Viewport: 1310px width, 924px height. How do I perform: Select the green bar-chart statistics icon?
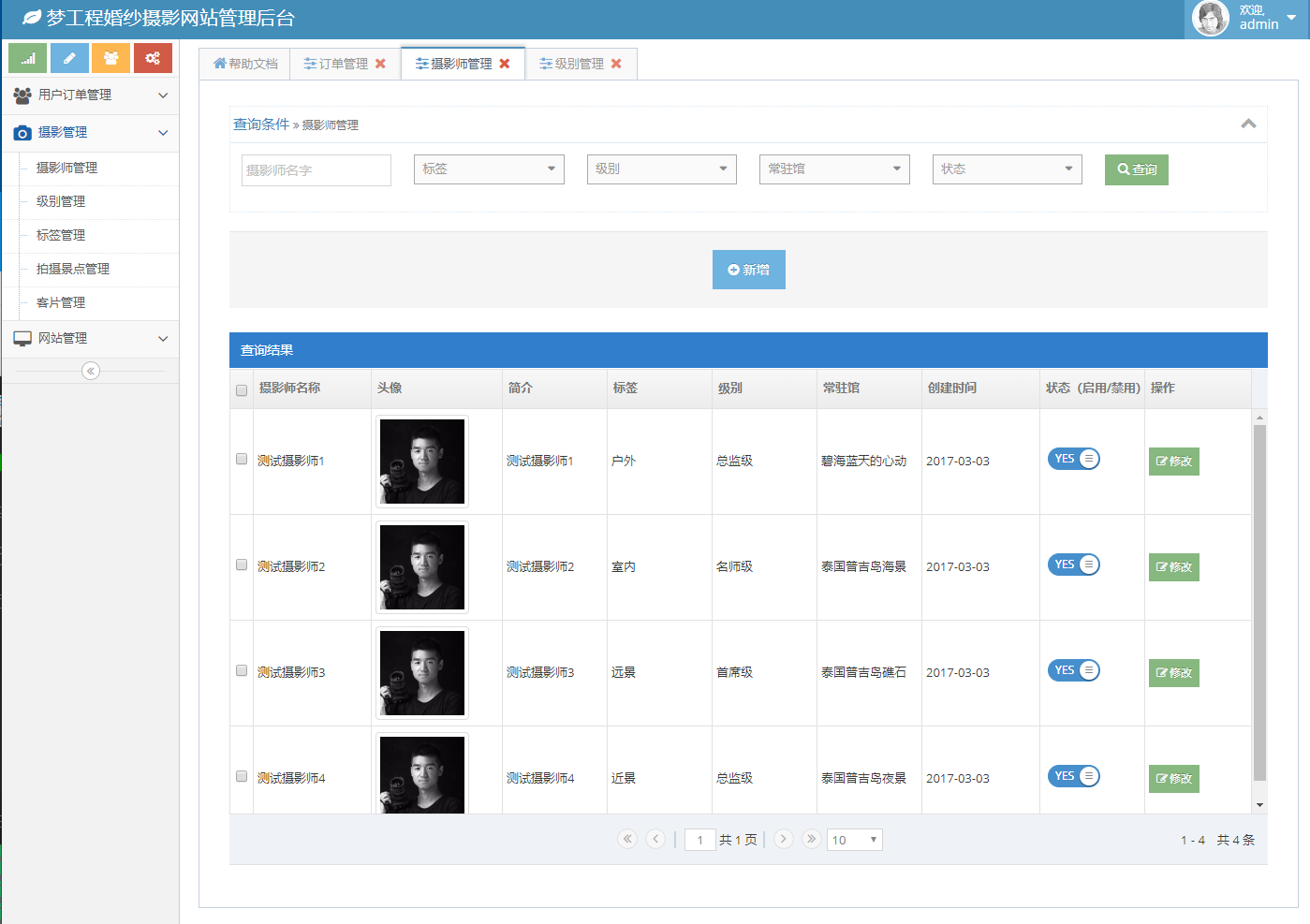coord(27,57)
